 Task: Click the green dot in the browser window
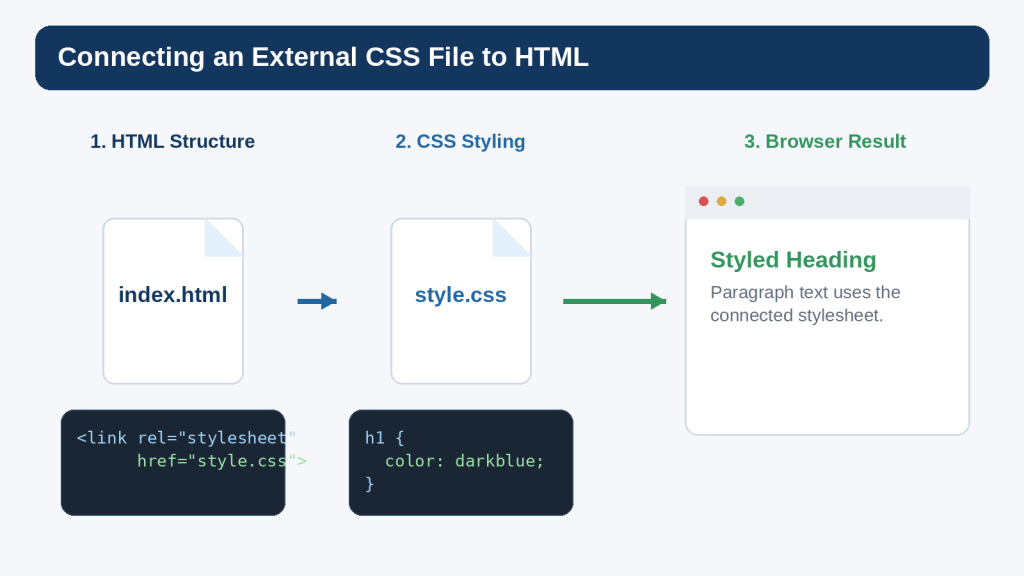pos(739,201)
